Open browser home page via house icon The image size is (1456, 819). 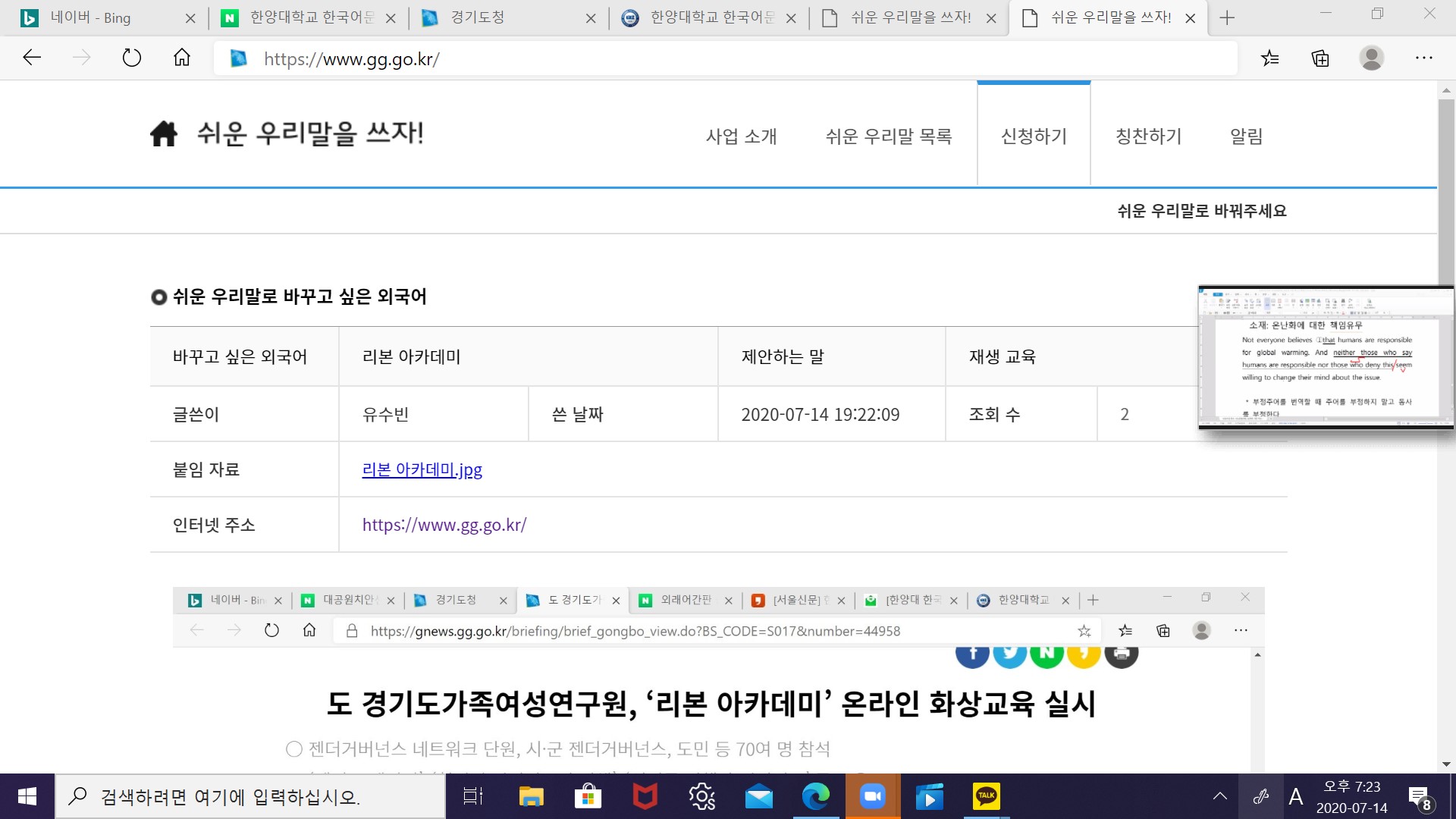click(x=182, y=58)
